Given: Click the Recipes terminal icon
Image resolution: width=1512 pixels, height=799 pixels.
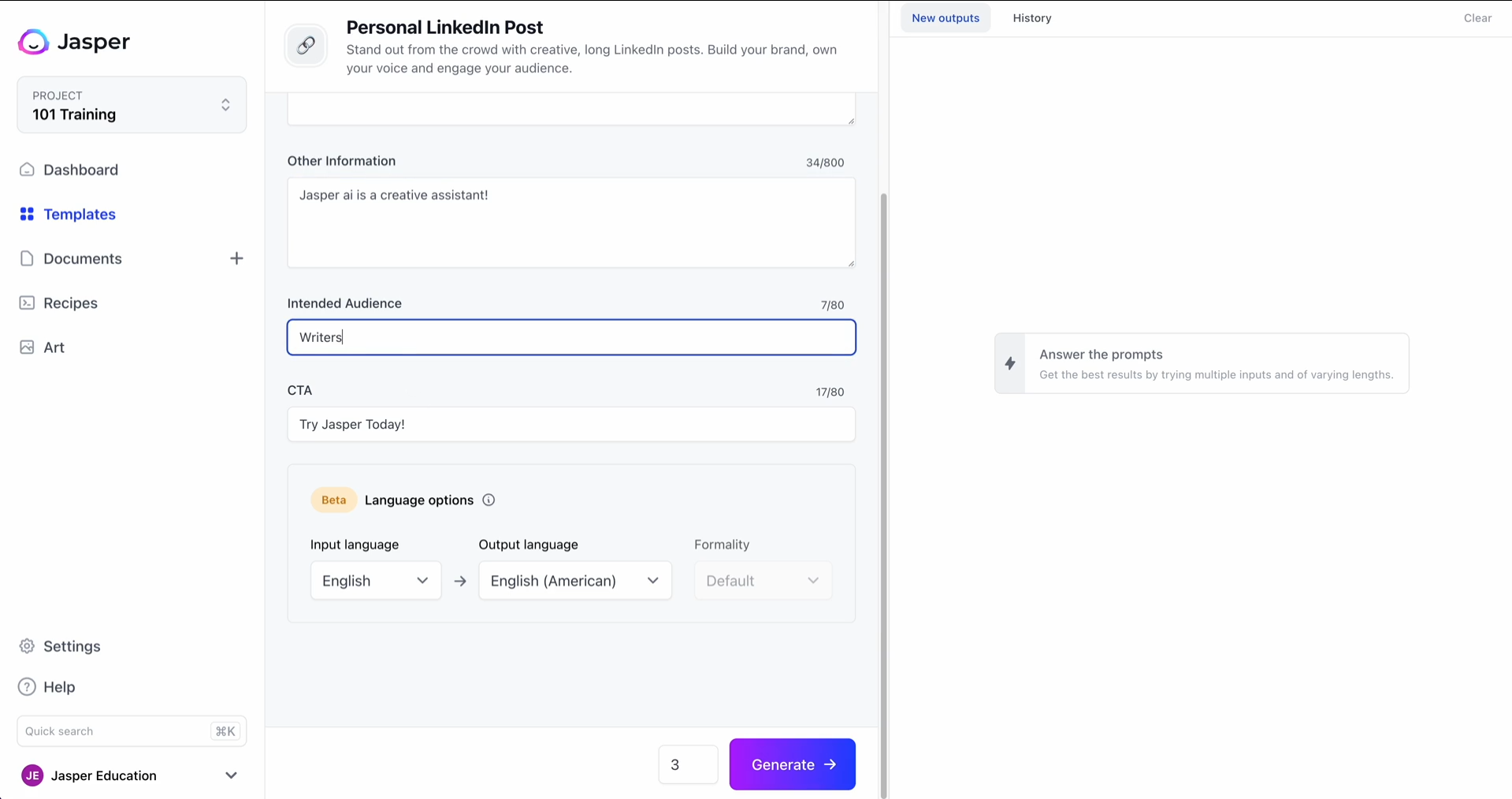Looking at the screenshot, I should click(x=27, y=303).
